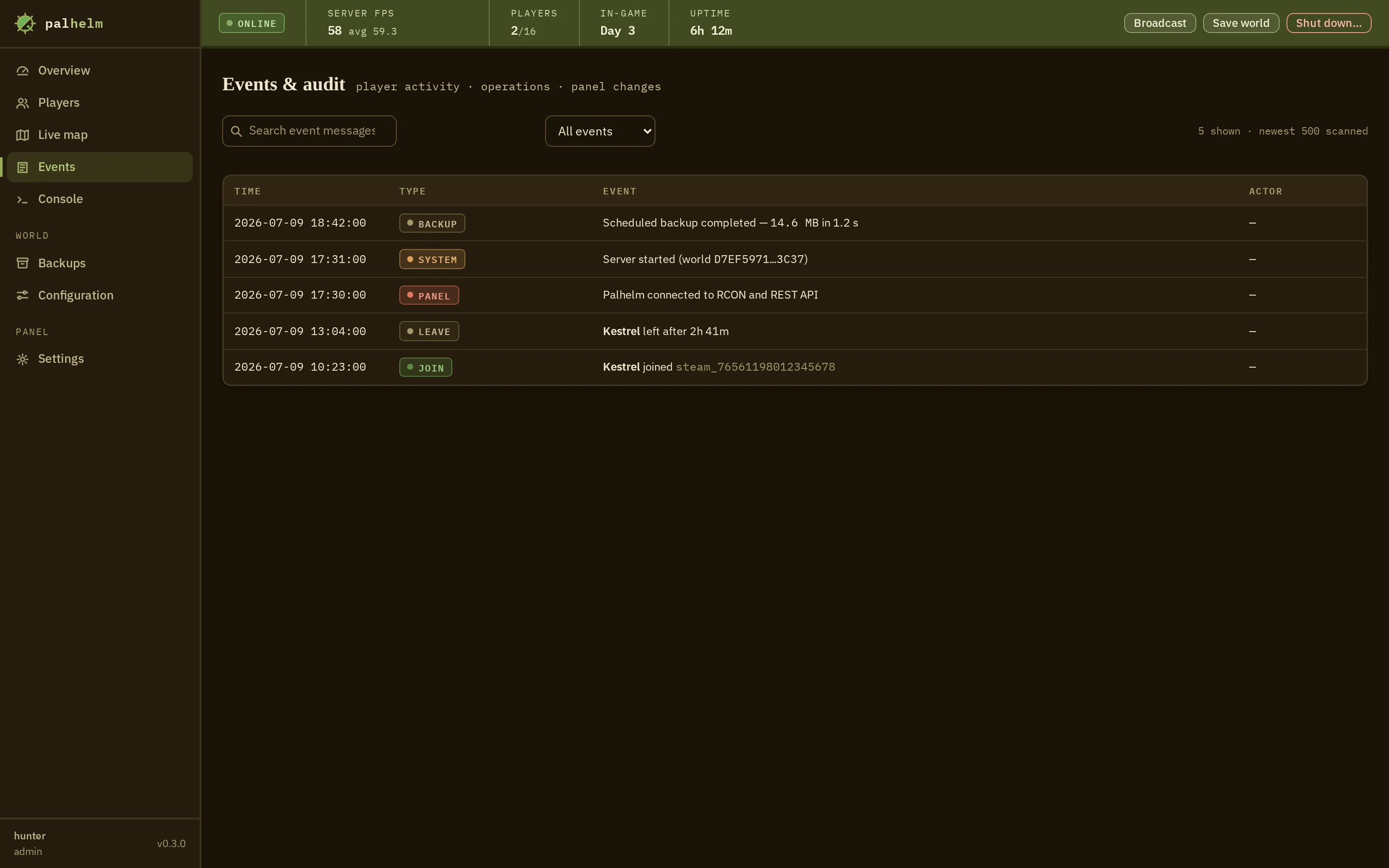Click the search magnifier icon
Image resolution: width=1389 pixels, height=868 pixels.
tap(236, 132)
